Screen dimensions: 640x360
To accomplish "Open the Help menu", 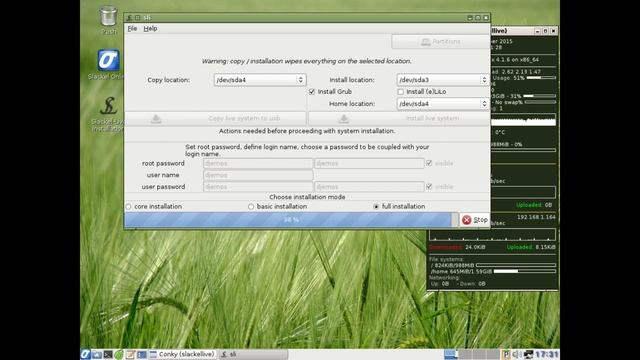I will pyautogui.click(x=150, y=29).
